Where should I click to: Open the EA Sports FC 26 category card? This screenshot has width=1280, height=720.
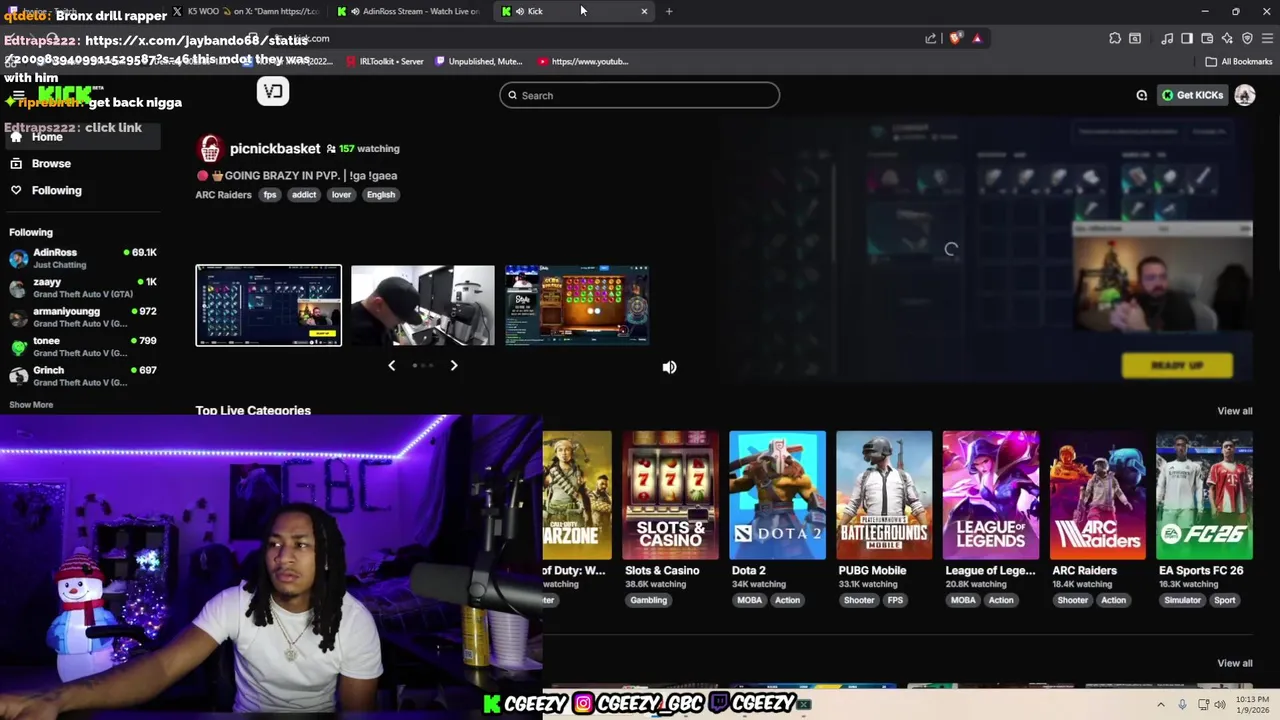coord(1204,495)
